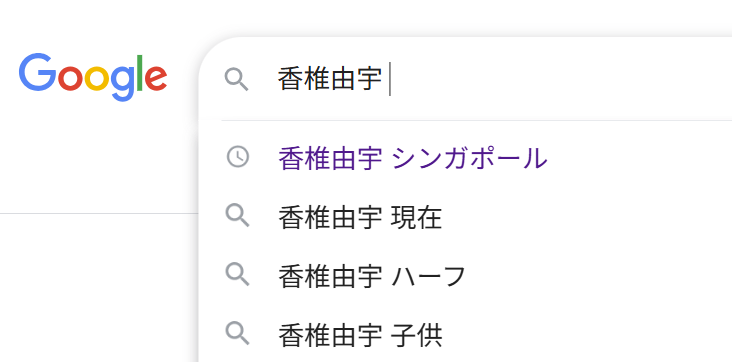The image size is (732, 362).
Task: Click the word ハーフ in third suggestion
Action: (x=429, y=276)
